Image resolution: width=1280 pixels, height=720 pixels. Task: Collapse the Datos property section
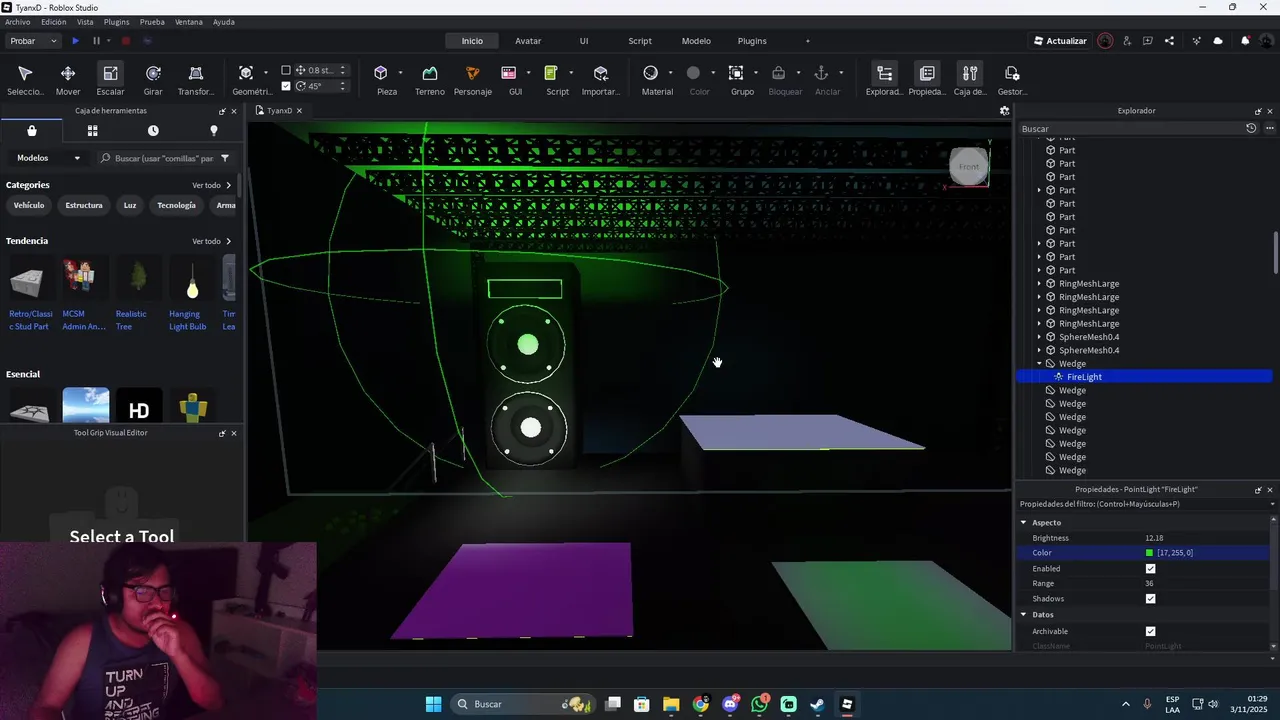pos(1024,615)
